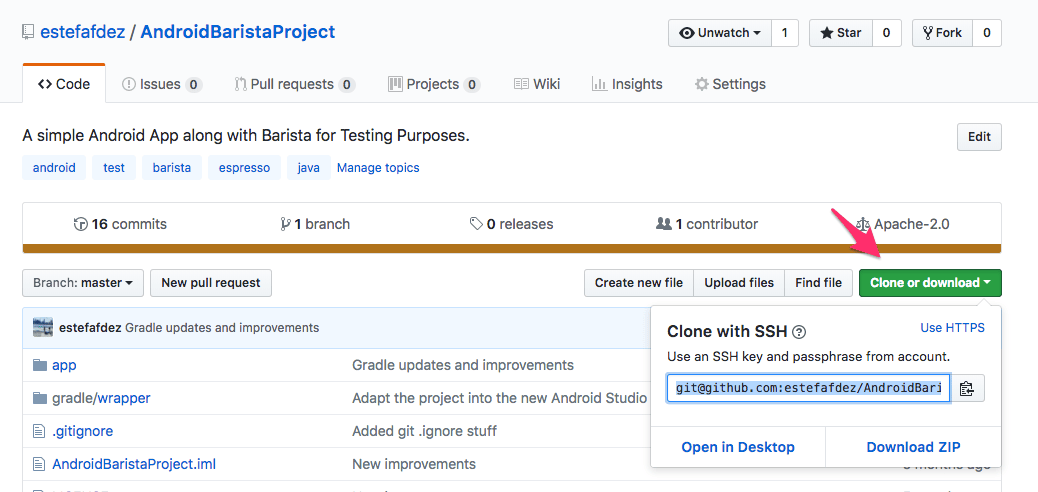
Task: Open the Insights tab
Action: point(626,84)
